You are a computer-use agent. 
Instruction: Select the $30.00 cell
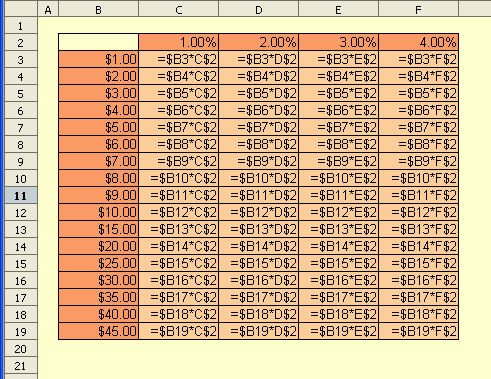pyautogui.click(x=98, y=280)
